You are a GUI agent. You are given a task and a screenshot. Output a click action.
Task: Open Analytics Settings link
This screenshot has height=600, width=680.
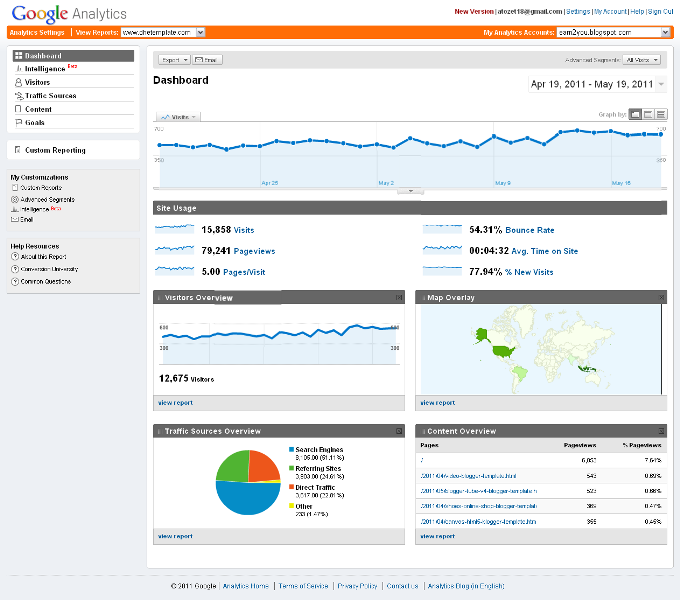37,32
